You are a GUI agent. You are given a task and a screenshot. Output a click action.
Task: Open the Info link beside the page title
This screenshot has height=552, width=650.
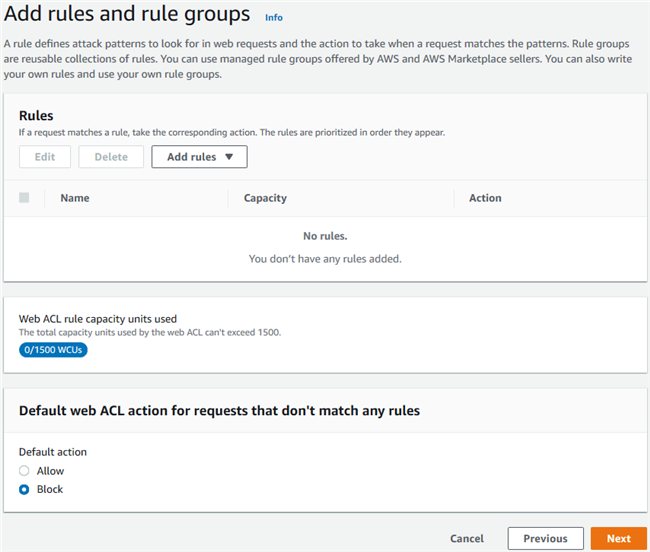coord(273,17)
